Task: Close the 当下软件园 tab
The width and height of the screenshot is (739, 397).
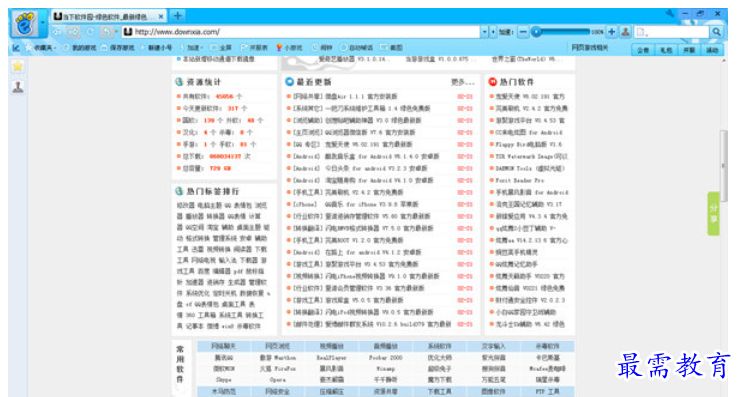Action: click(x=161, y=17)
